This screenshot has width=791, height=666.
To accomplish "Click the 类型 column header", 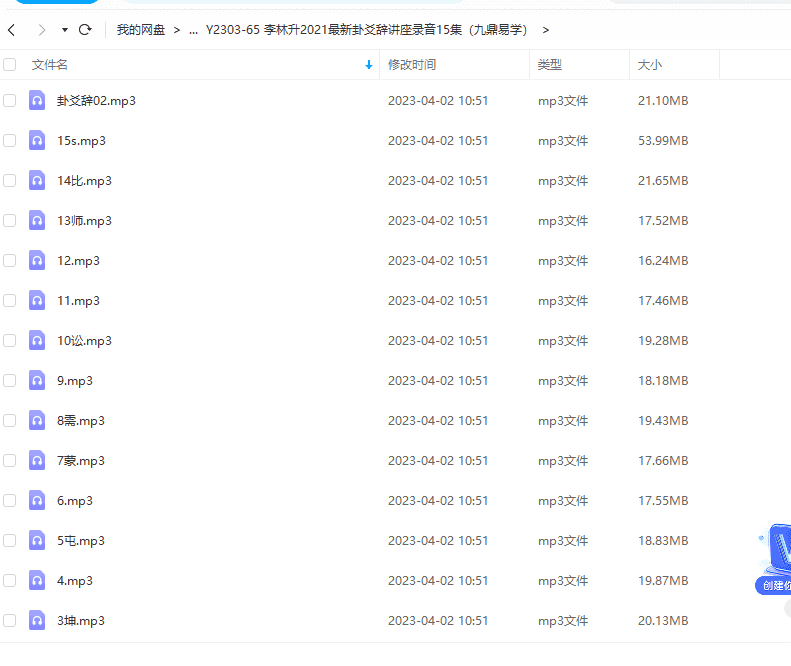I will tap(549, 65).
